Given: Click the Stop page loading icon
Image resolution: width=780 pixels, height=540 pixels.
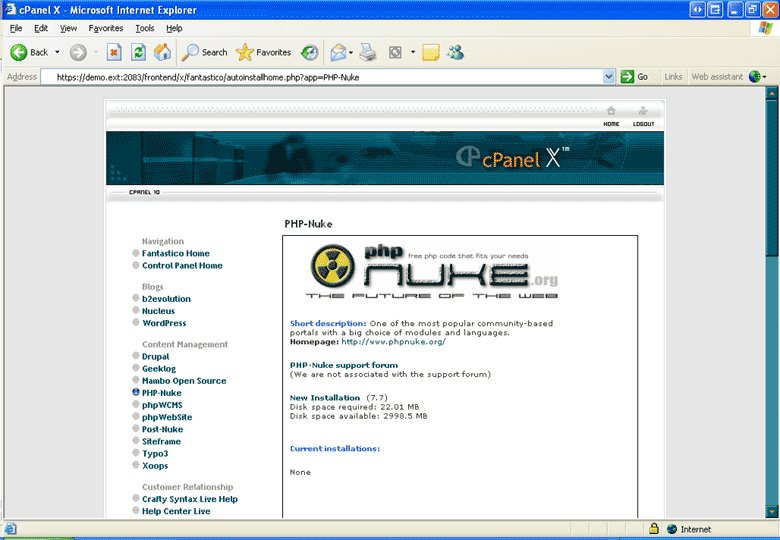Looking at the screenshot, I should point(114,52).
